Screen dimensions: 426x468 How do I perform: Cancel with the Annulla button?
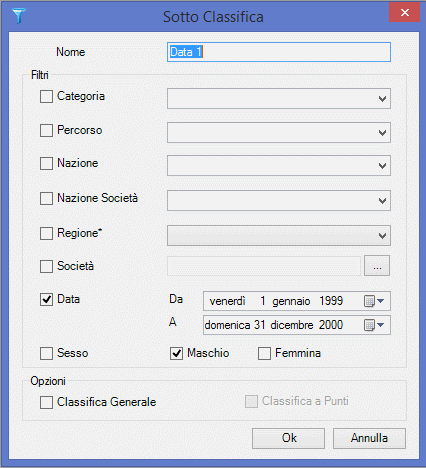click(x=369, y=438)
